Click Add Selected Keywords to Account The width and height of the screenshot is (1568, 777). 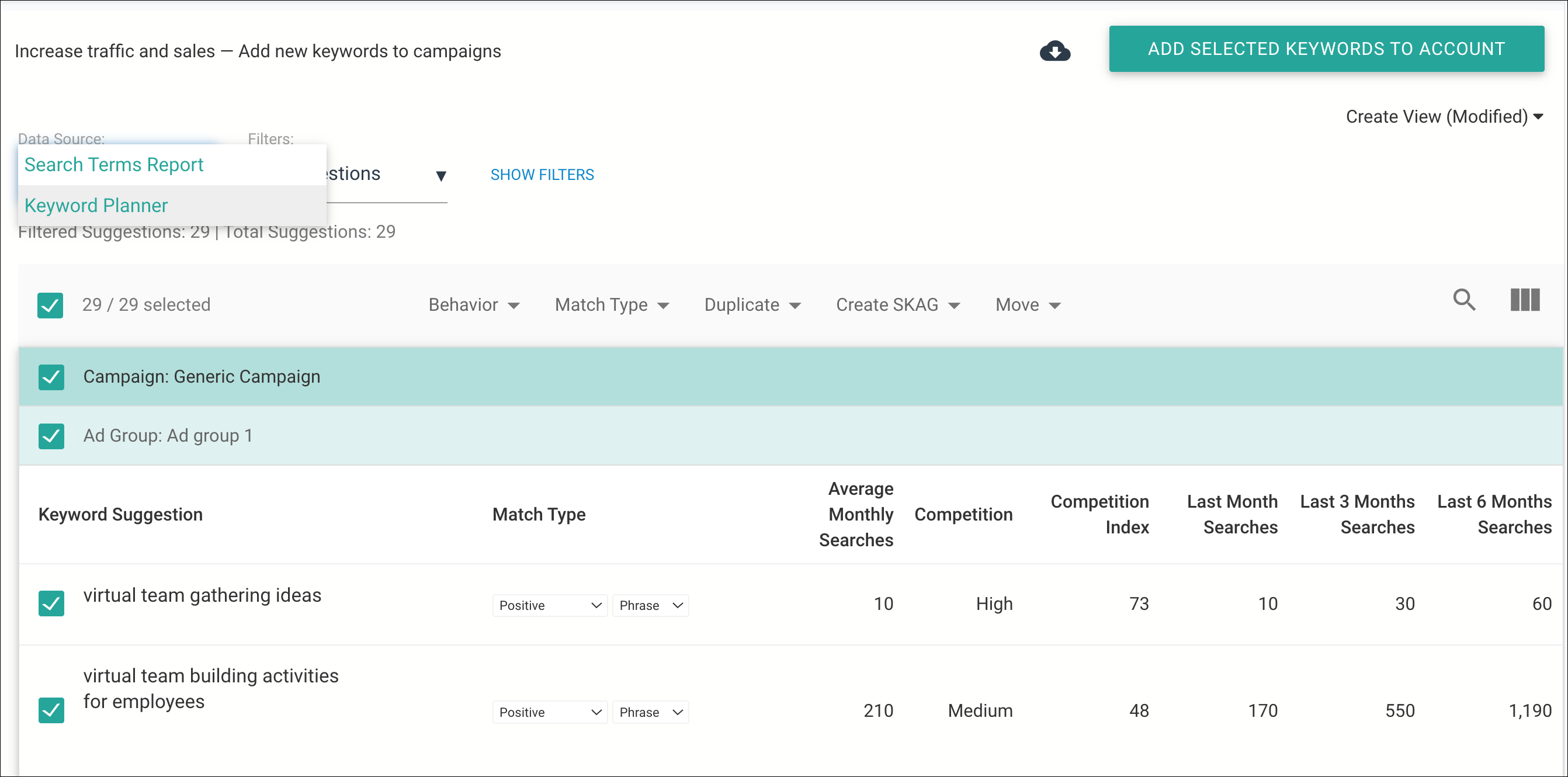(1326, 48)
